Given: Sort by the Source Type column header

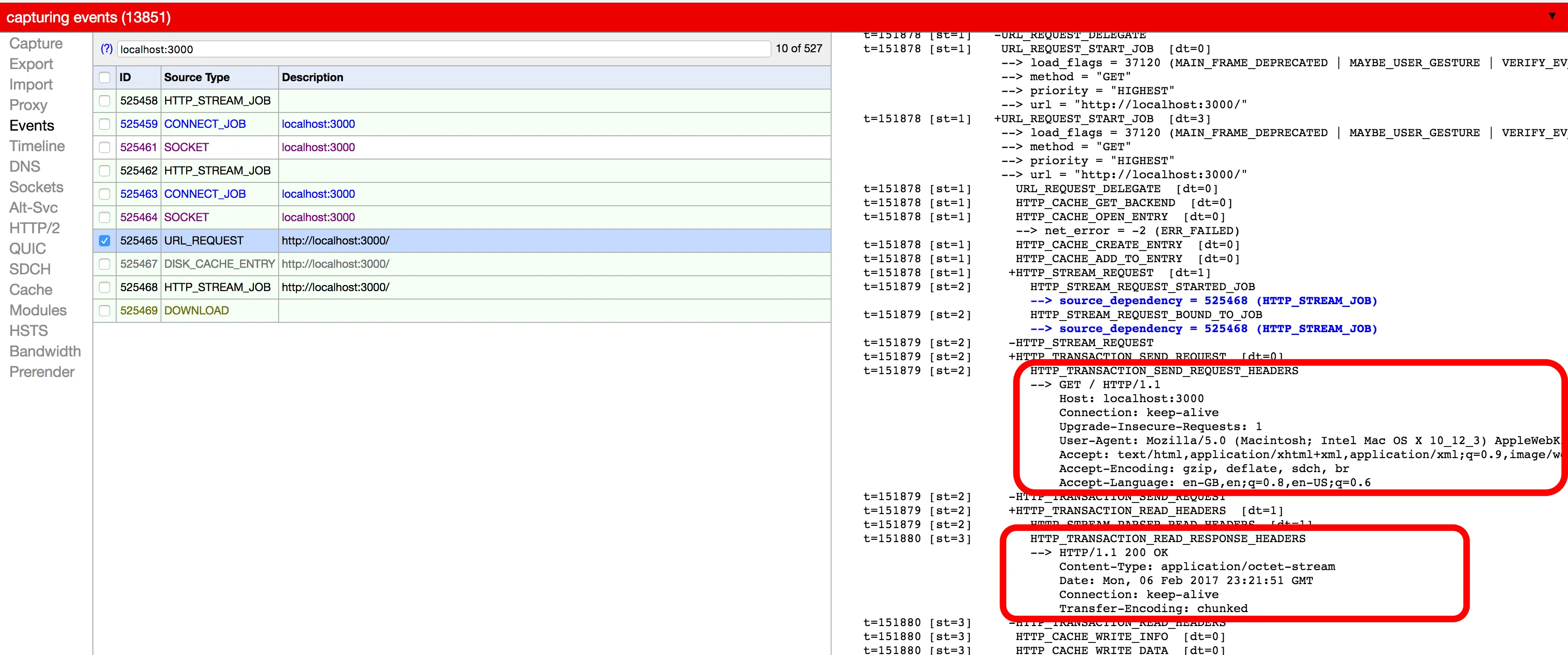Looking at the screenshot, I should pyautogui.click(x=196, y=77).
